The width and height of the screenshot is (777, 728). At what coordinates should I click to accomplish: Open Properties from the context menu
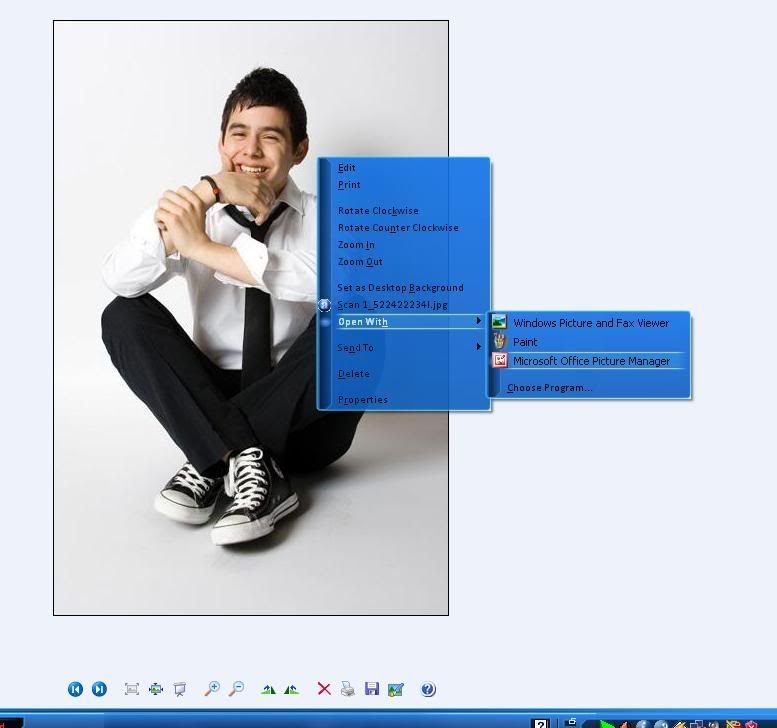pos(363,400)
